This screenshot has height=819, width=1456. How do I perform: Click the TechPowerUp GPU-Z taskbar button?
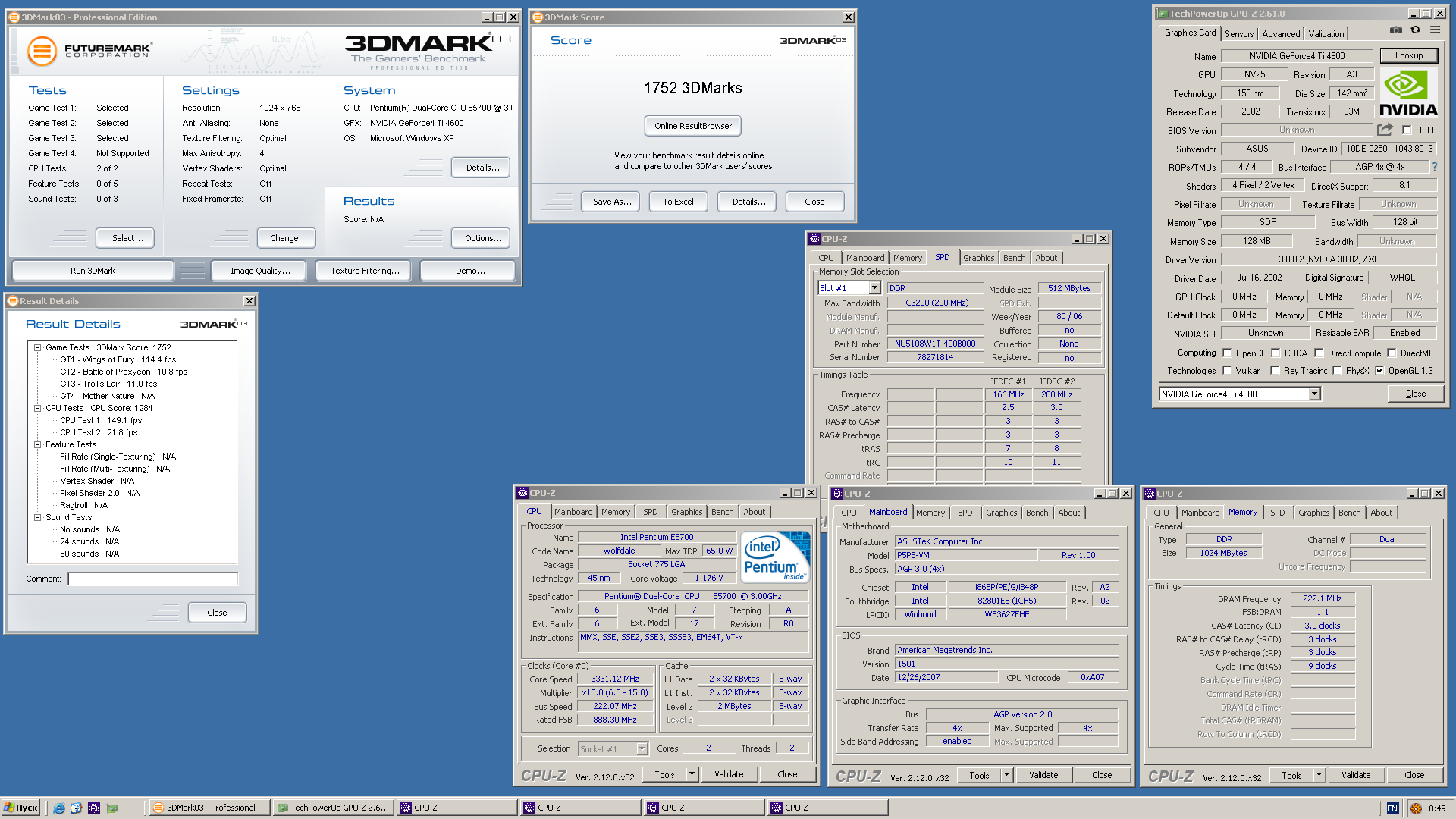[332, 808]
